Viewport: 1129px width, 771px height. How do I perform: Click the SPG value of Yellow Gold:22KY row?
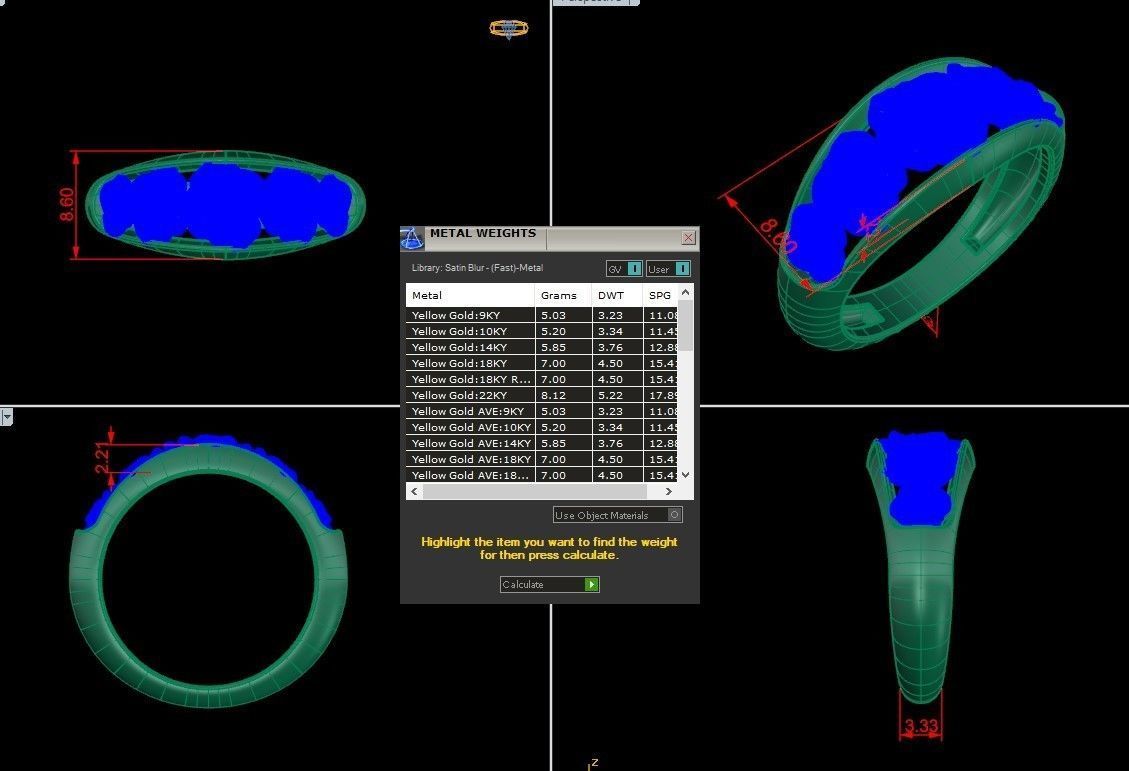pyautogui.click(x=660, y=394)
